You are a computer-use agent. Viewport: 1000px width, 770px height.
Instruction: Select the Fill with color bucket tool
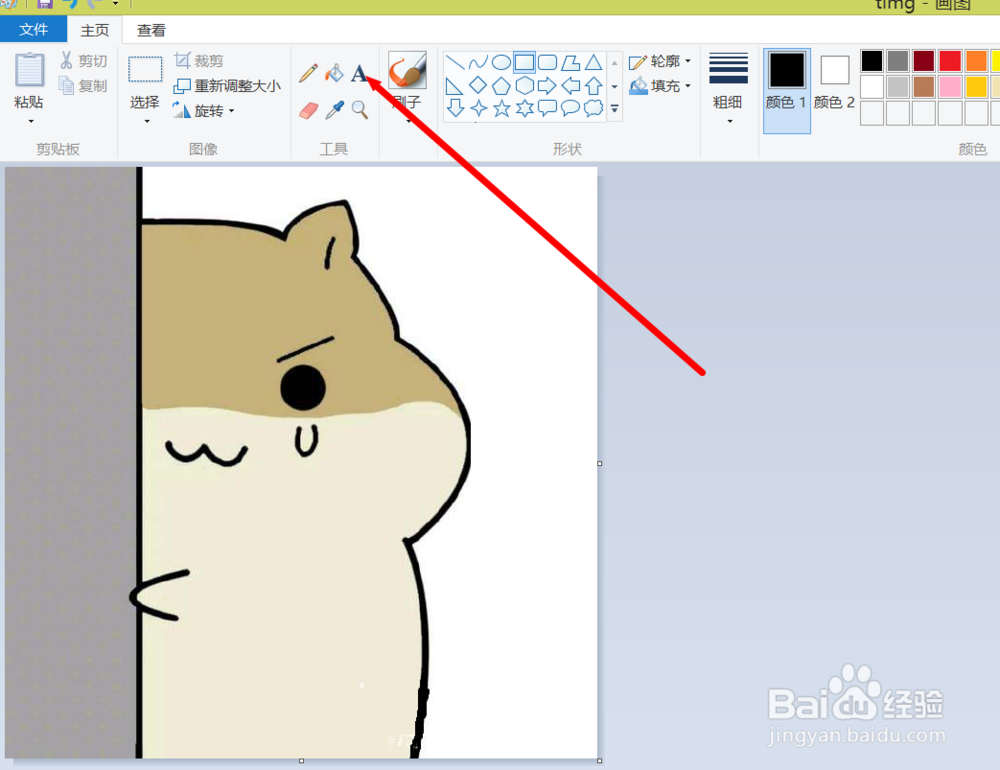(334, 73)
